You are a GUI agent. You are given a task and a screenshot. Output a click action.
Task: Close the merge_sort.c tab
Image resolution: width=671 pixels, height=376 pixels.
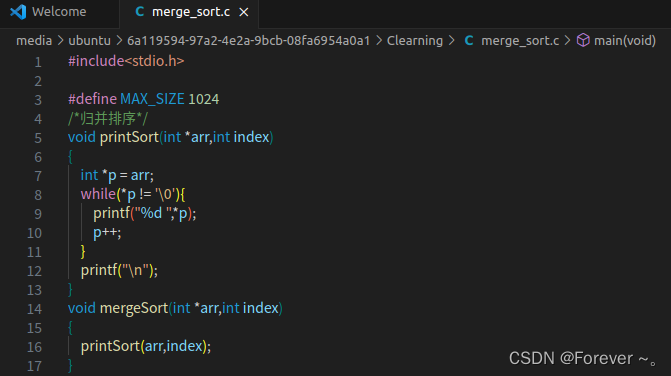244,12
